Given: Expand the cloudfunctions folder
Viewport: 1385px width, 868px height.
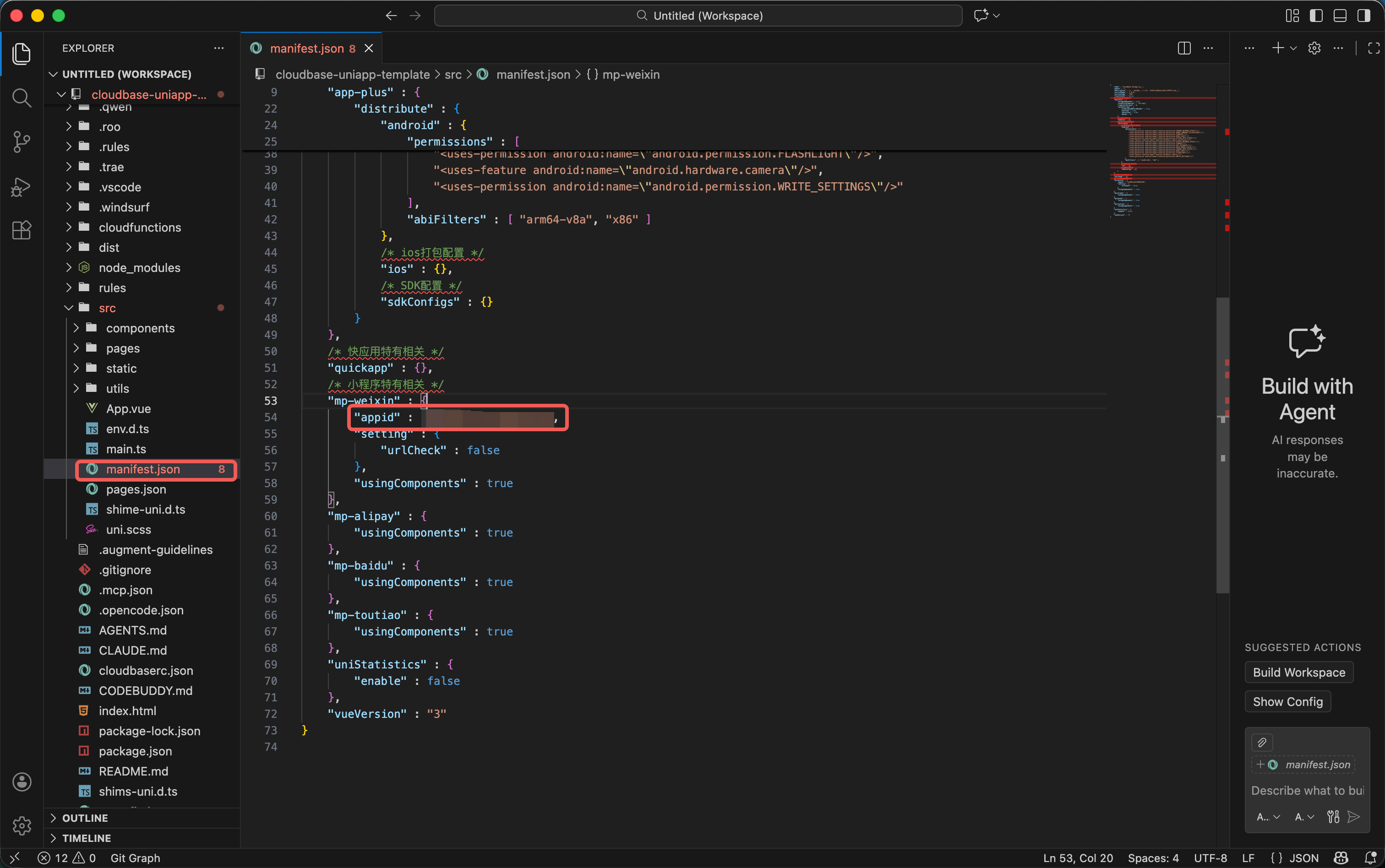Looking at the screenshot, I should pyautogui.click(x=140, y=228).
